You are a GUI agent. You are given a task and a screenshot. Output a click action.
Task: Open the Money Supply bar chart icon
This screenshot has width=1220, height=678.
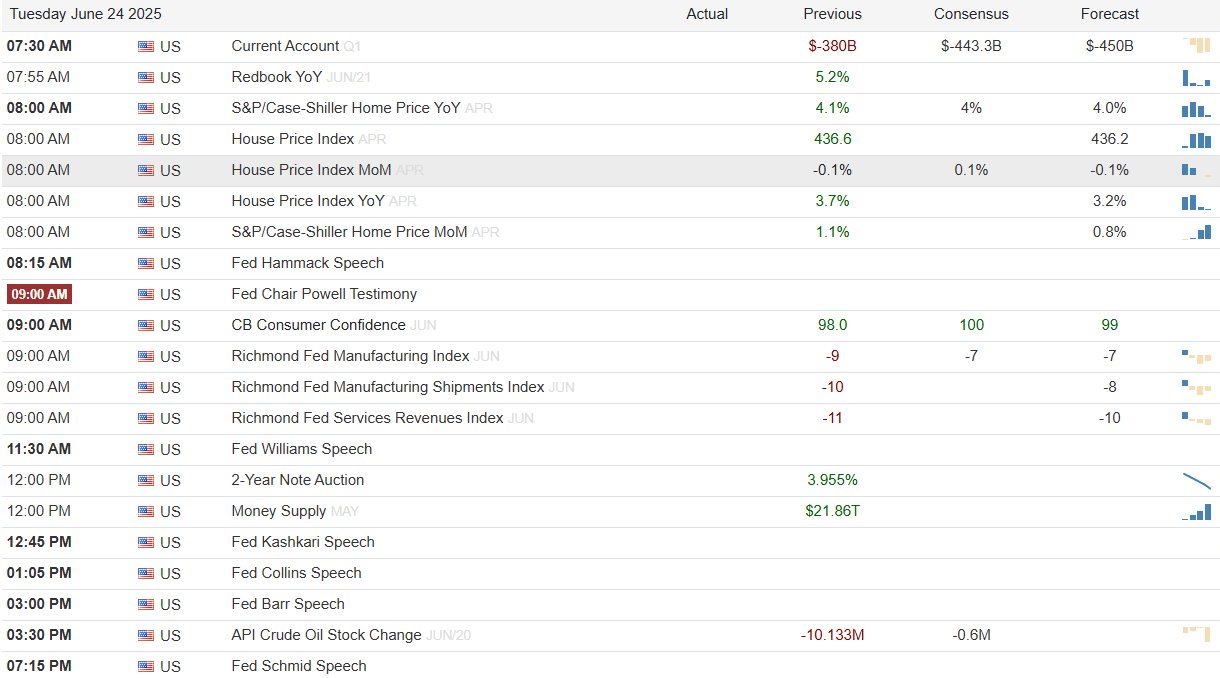click(x=1197, y=511)
